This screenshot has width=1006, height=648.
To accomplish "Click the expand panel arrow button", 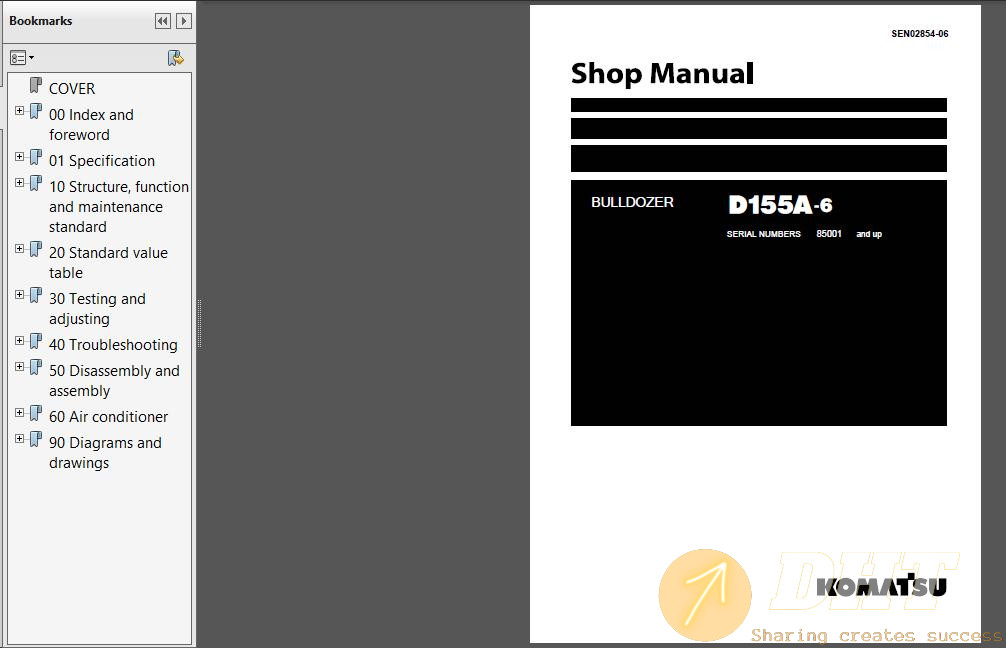I will [x=184, y=21].
